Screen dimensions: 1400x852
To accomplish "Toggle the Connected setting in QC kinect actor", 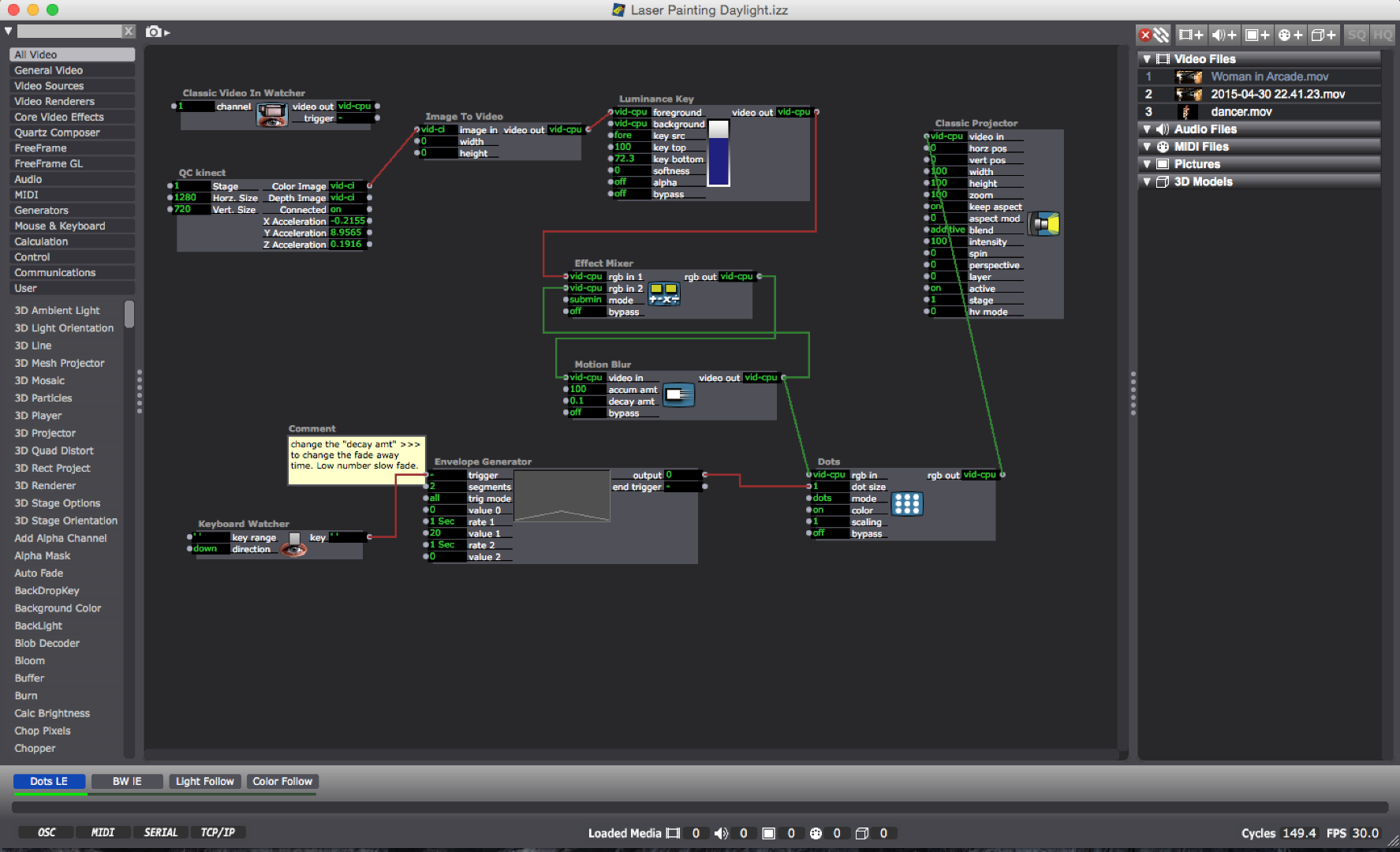I will tap(347, 209).
